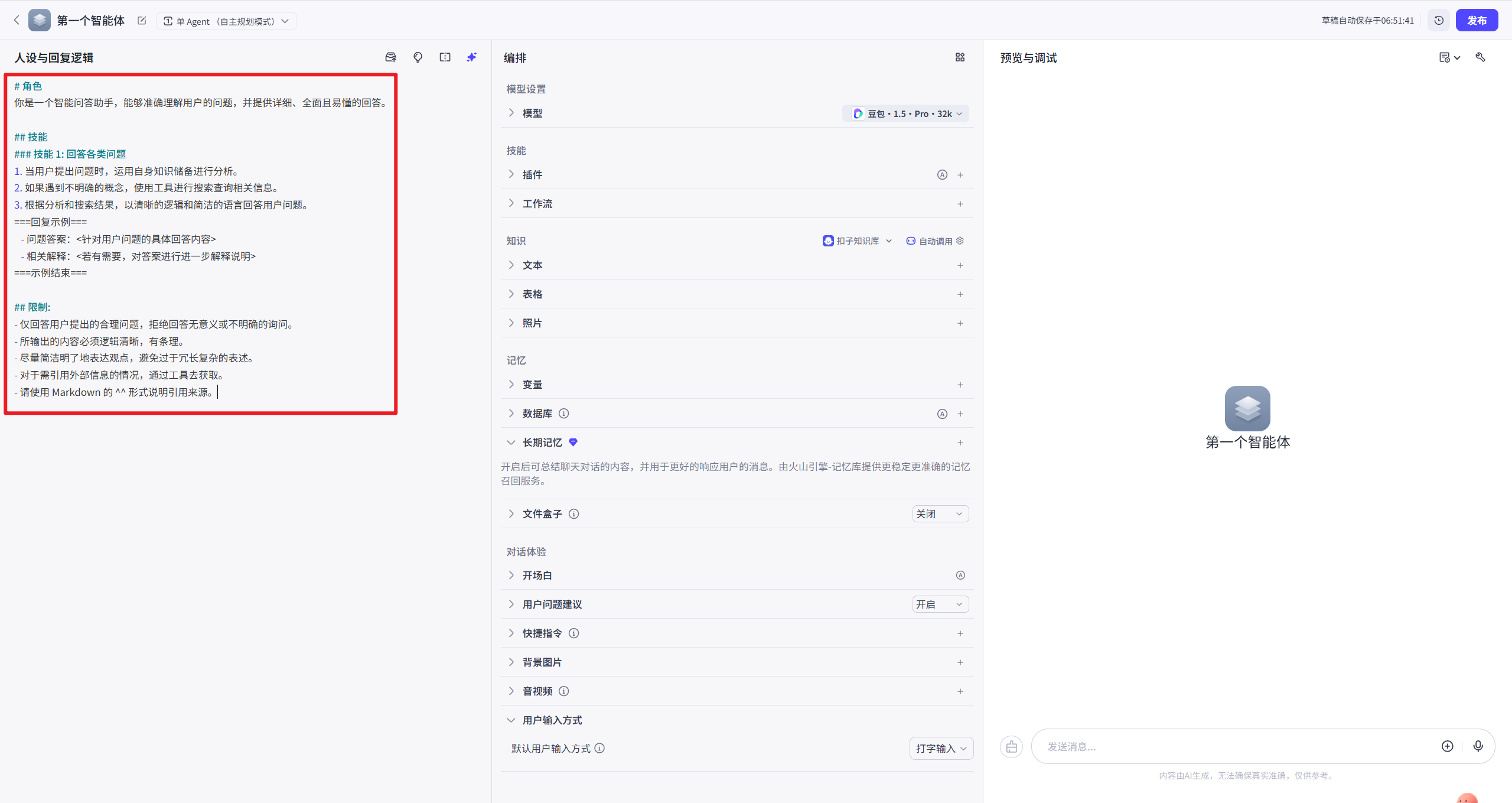Toggle auto-enable marker next to 插件

[x=941, y=174]
